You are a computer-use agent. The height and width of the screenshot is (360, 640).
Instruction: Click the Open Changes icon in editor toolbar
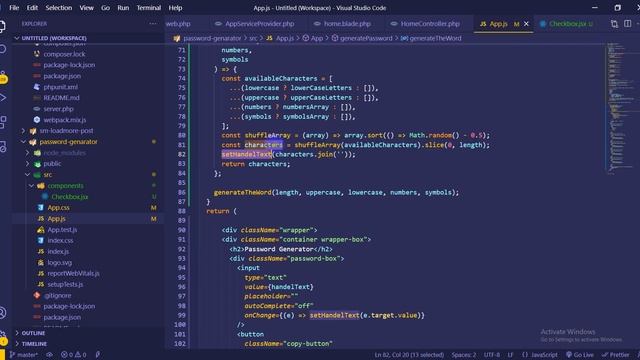click(x=614, y=24)
